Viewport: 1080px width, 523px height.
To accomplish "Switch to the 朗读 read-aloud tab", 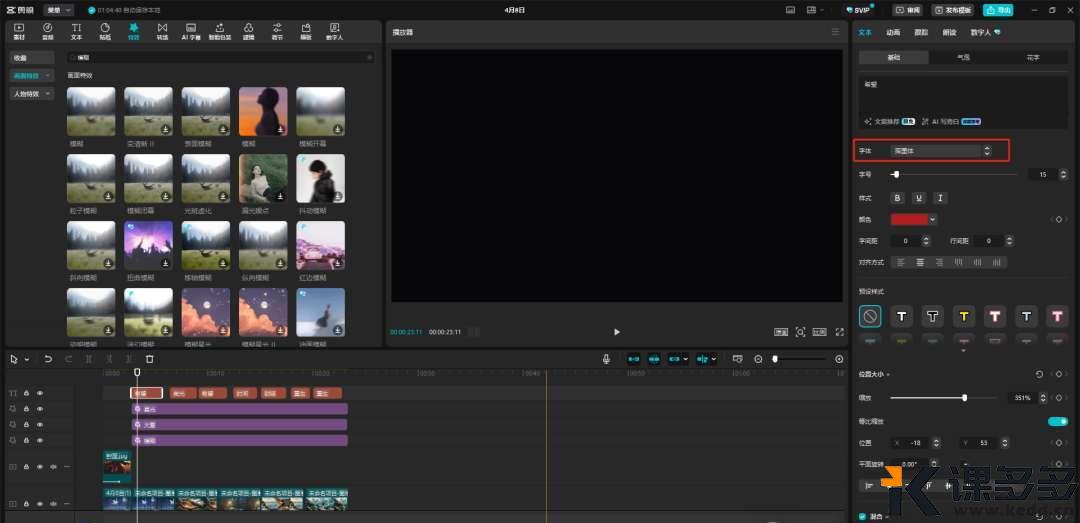I will 949,32.
